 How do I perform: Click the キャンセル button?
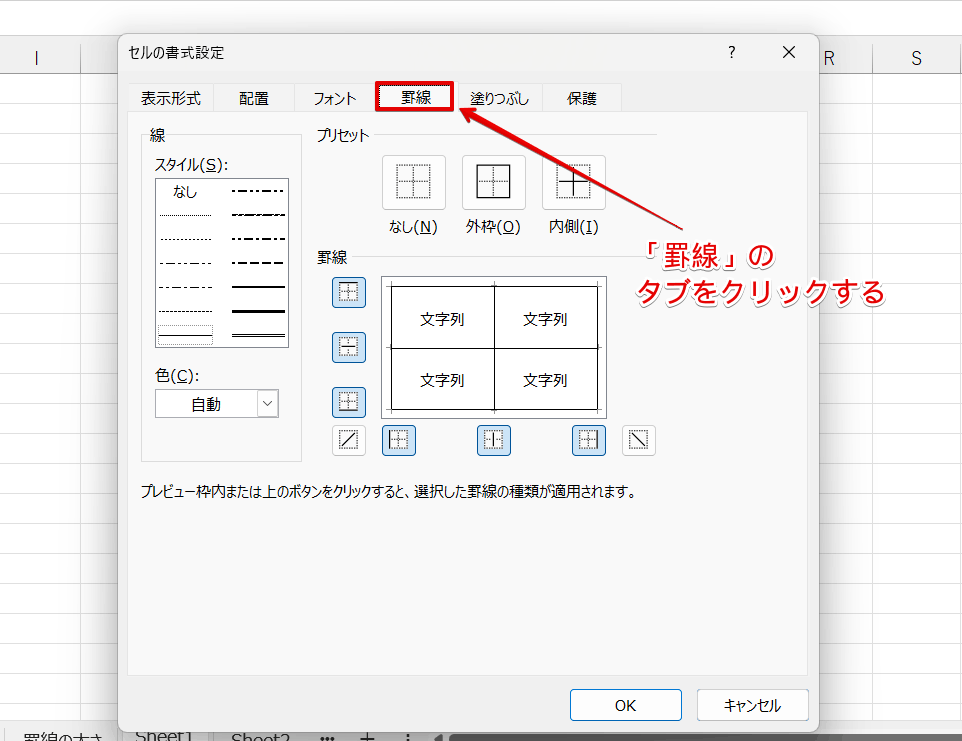pyautogui.click(x=752, y=705)
